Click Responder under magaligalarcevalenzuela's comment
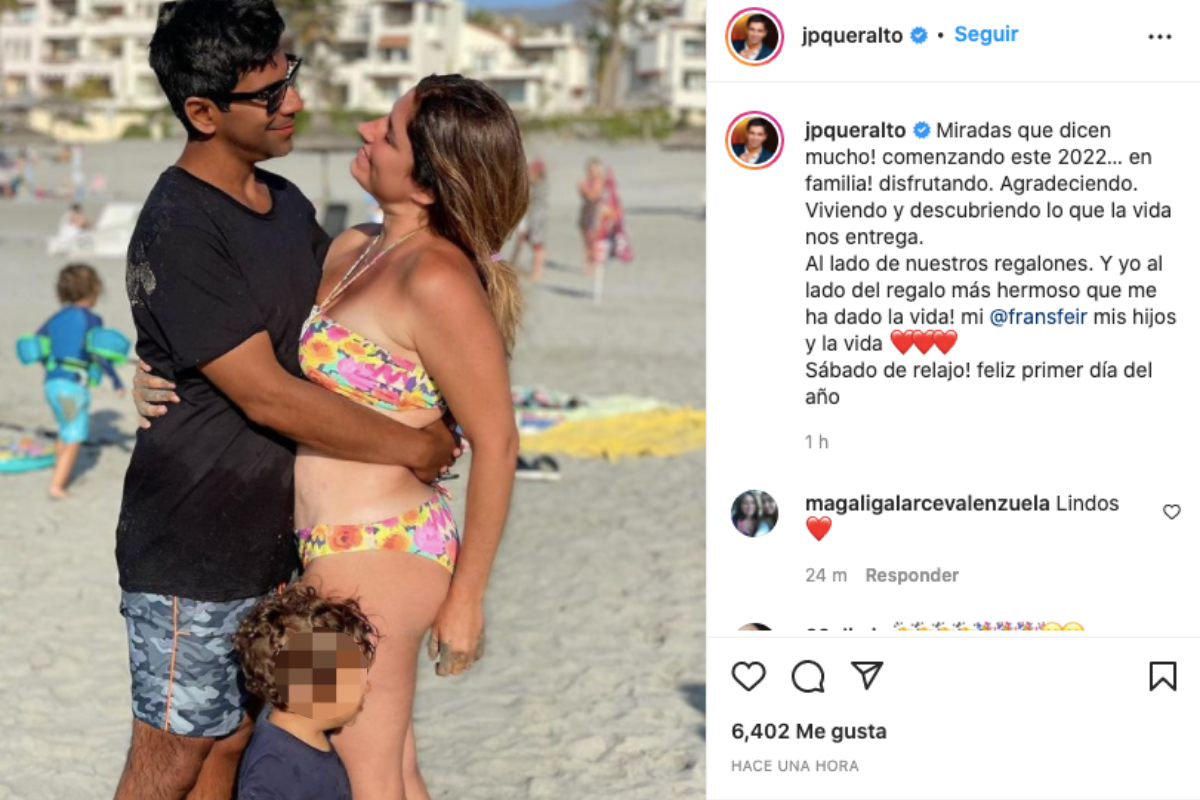This screenshot has height=800, width=1200. point(912,575)
